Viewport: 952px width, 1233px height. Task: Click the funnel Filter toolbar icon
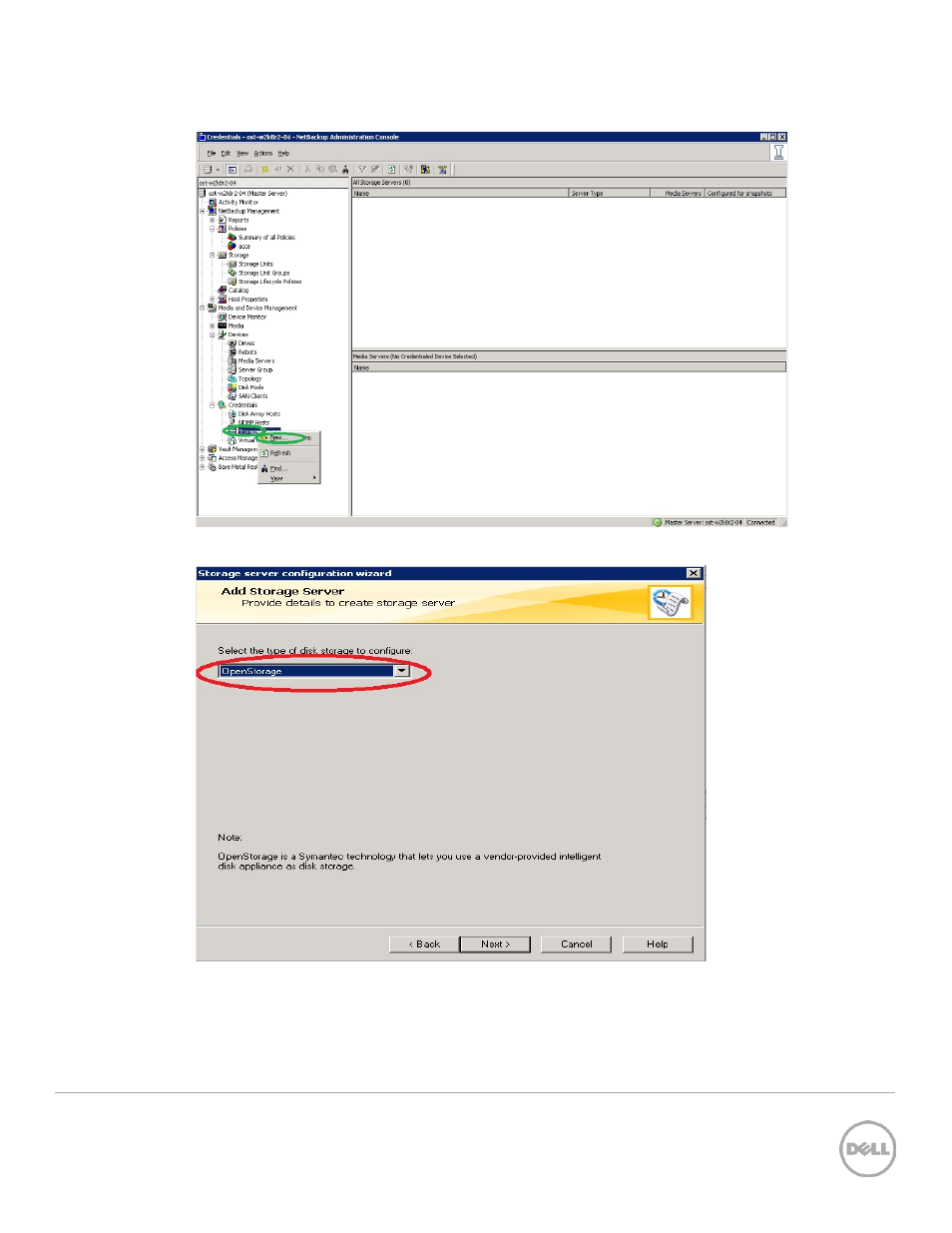[x=362, y=170]
